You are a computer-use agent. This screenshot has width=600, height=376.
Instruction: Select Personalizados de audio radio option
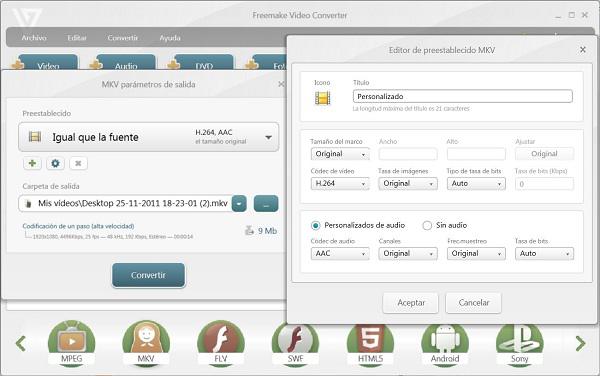[x=315, y=225]
